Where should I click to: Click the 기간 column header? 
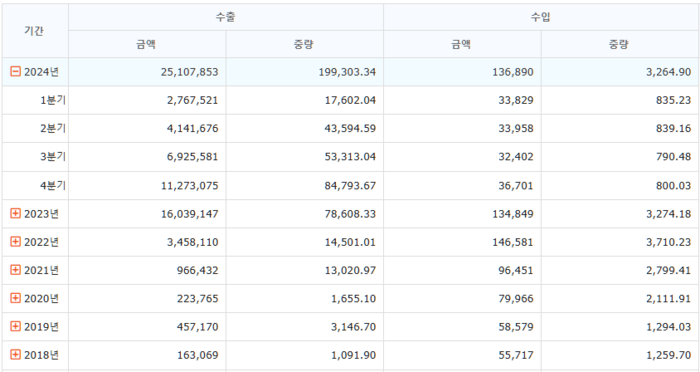[34, 31]
